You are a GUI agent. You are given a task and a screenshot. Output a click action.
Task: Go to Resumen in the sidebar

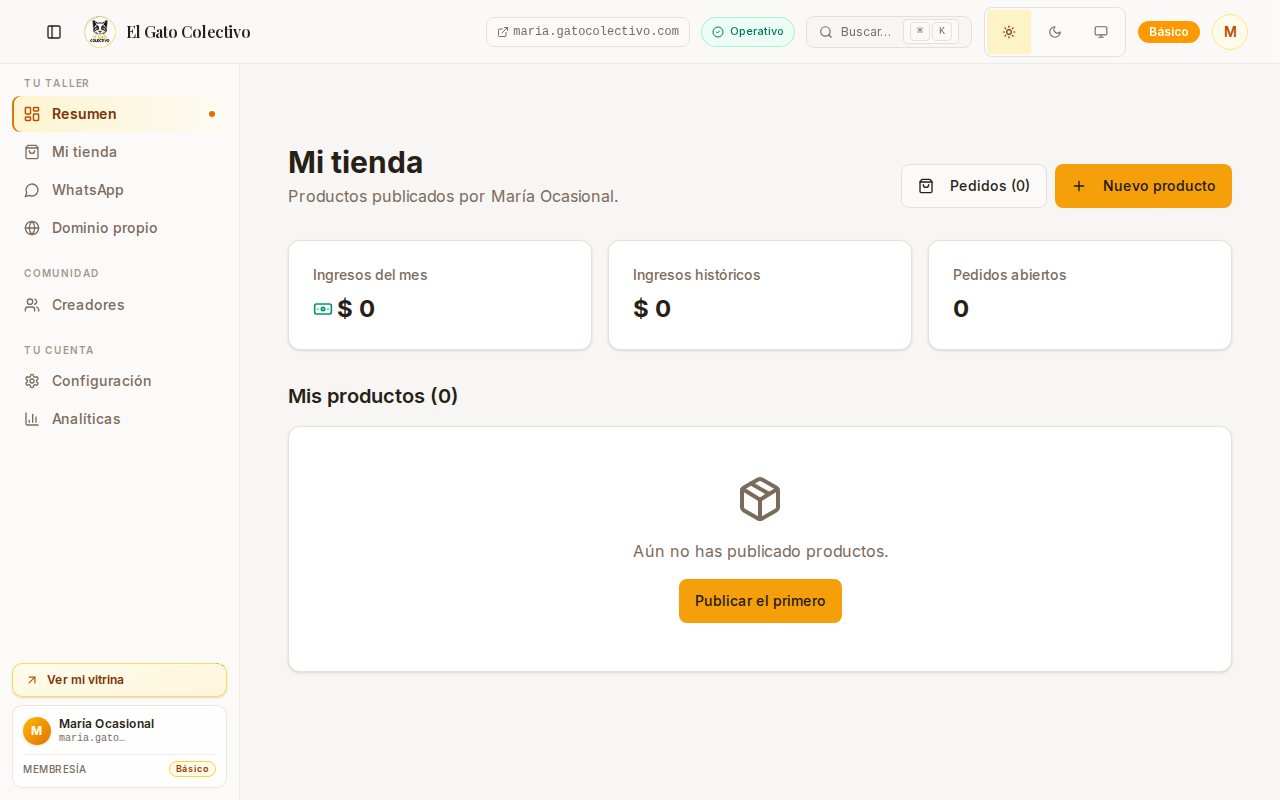click(119, 114)
